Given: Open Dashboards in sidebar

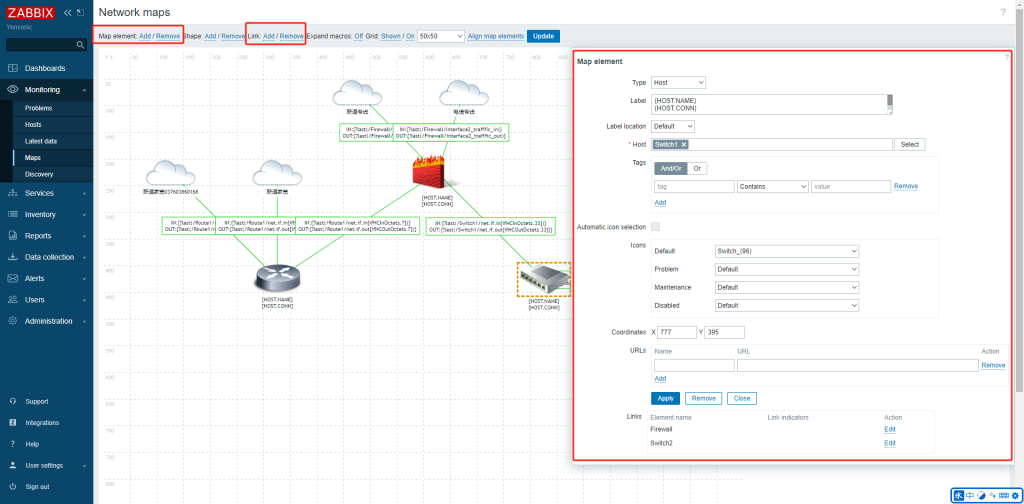Looking at the screenshot, I should pos(46,68).
